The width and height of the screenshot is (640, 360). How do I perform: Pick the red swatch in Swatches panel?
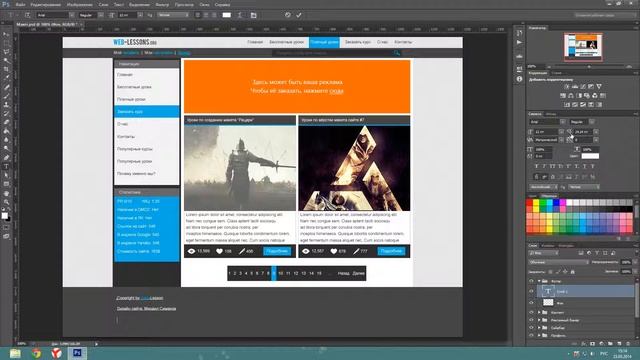(x=529, y=202)
